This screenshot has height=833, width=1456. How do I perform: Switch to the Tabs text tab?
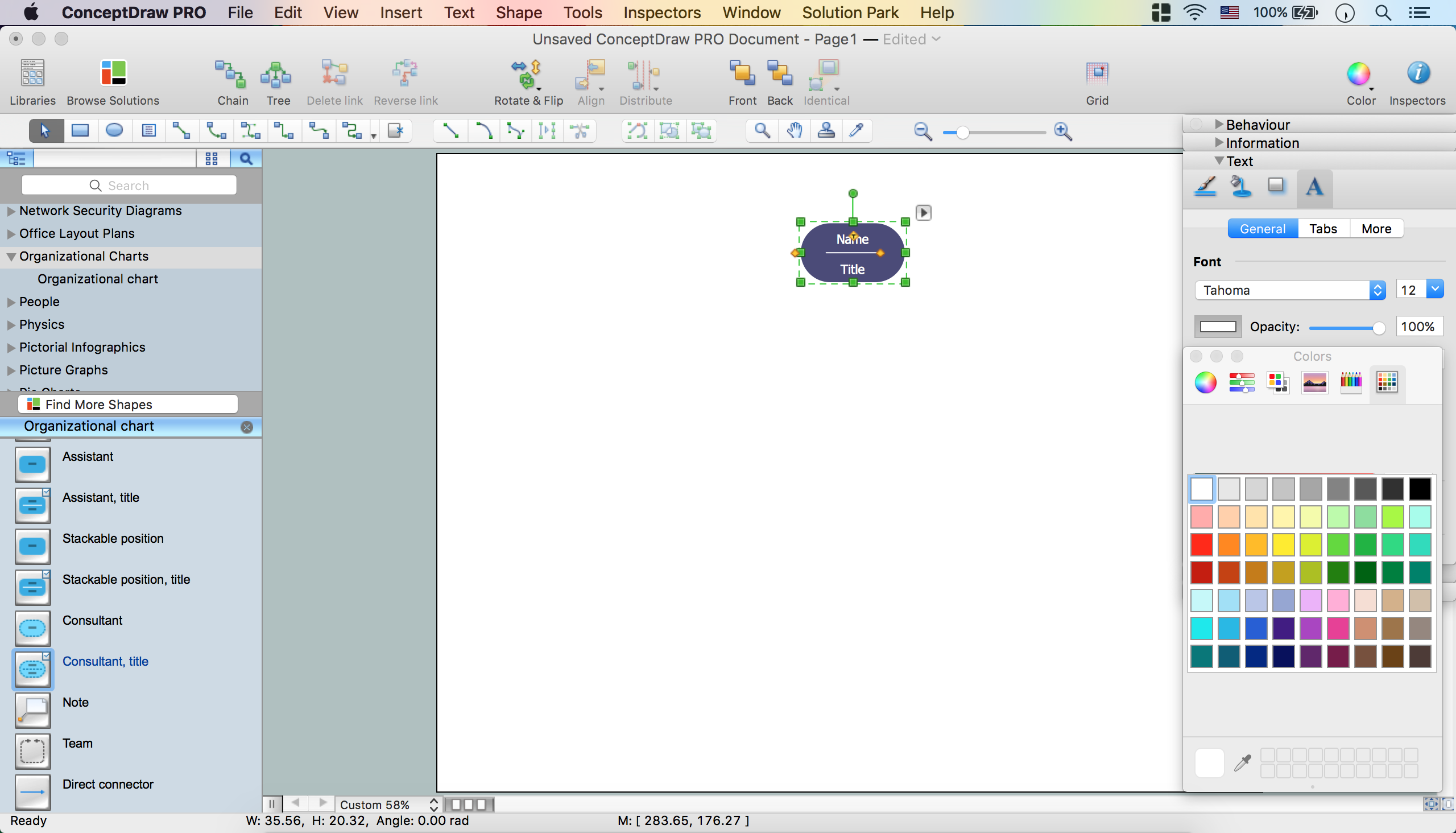[x=1323, y=229]
